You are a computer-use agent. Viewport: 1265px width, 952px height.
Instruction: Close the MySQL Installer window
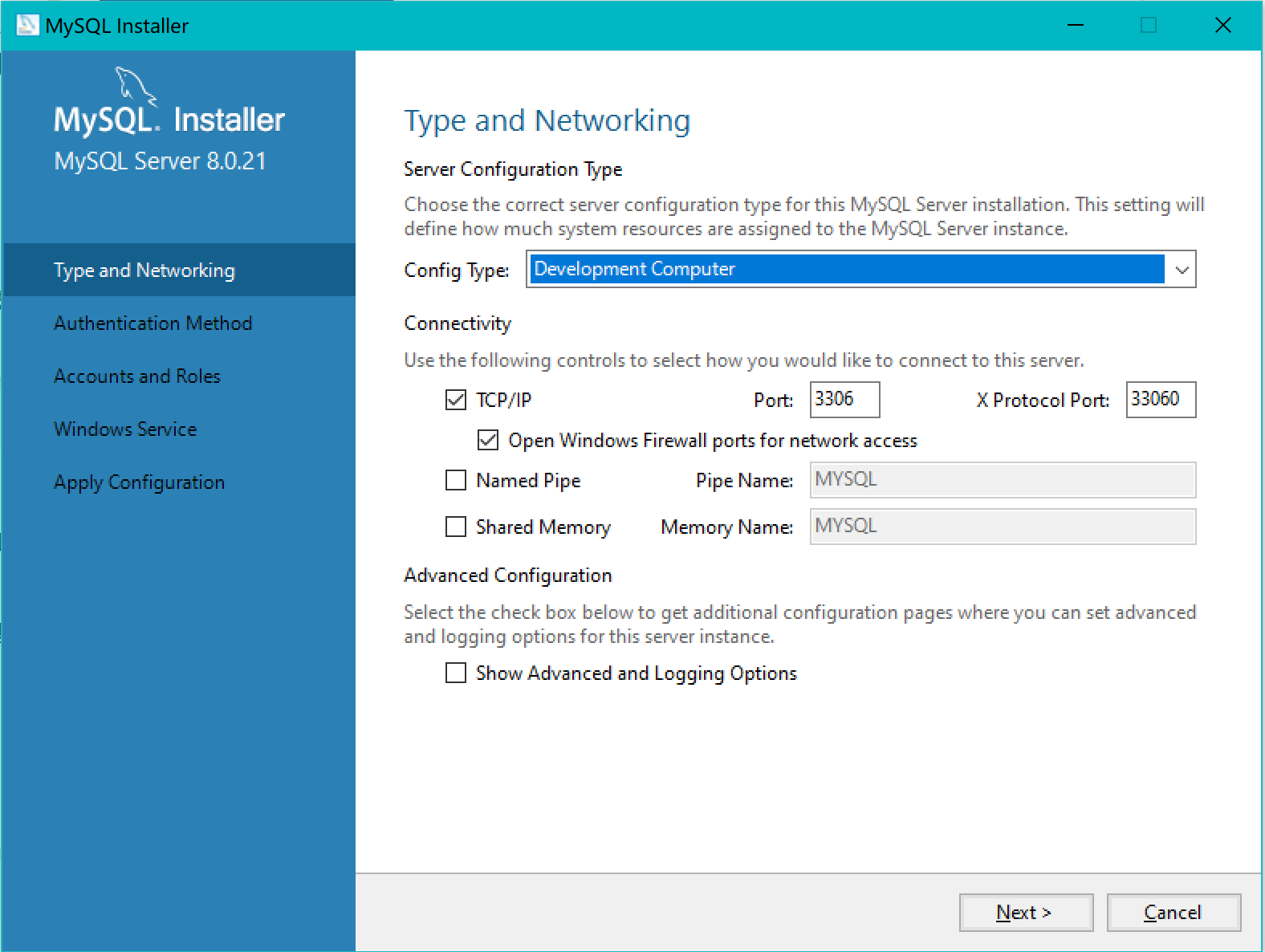tap(1222, 25)
